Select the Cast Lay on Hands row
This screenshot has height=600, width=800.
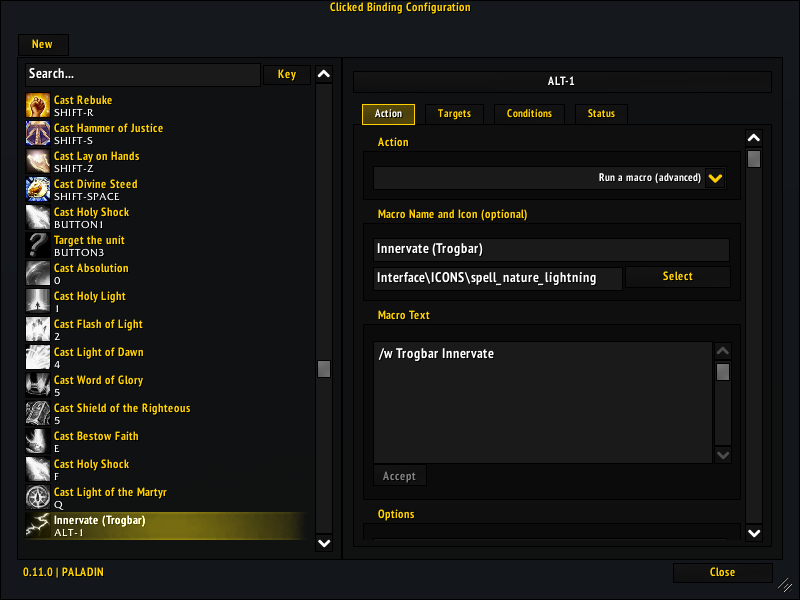166,161
